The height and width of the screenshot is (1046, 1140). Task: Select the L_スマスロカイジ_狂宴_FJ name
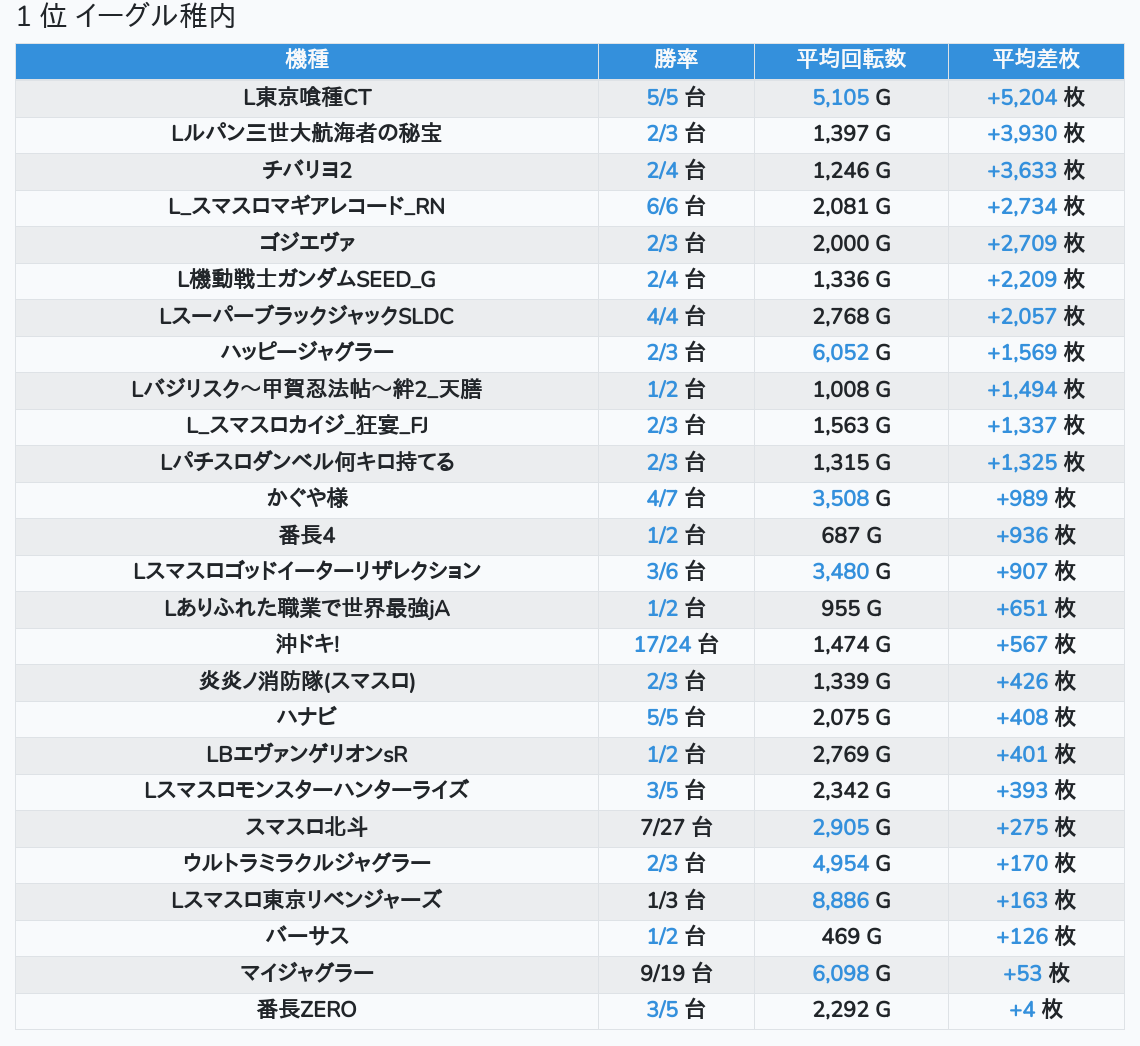pyautogui.click(x=307, y=425)
